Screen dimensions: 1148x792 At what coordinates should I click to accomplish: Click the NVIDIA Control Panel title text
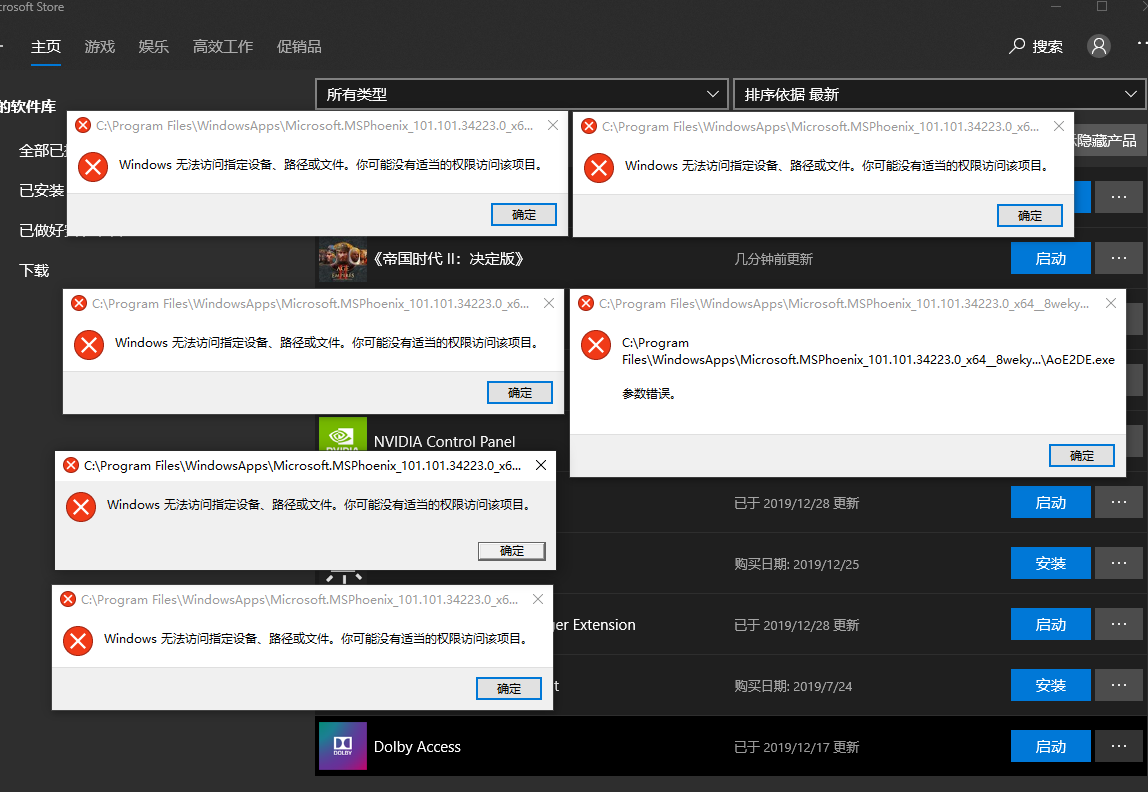pos(444,441)
